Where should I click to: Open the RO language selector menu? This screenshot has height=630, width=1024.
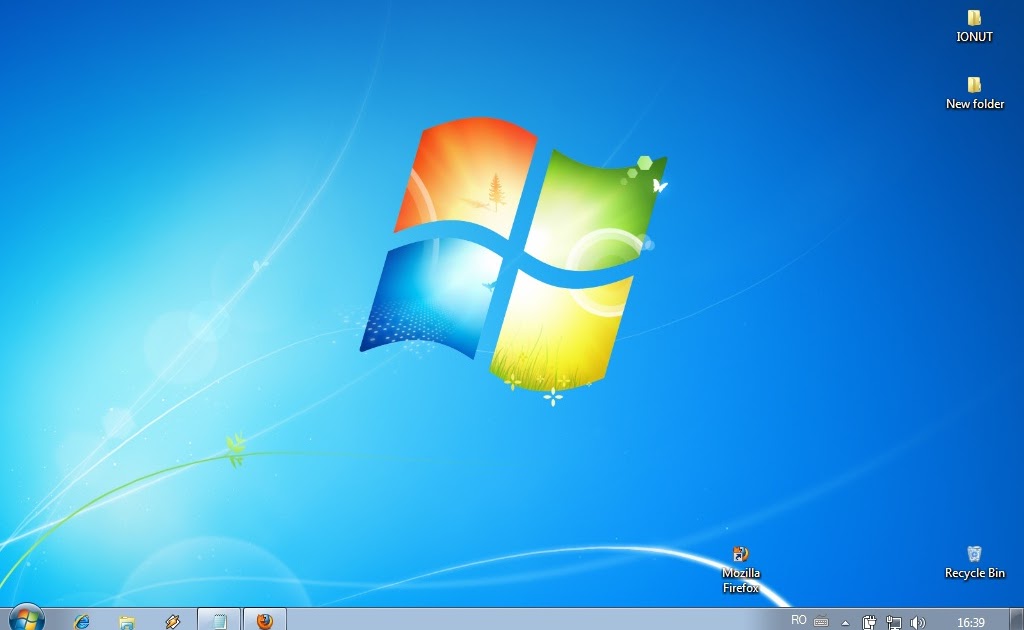[x=799, y=621]
